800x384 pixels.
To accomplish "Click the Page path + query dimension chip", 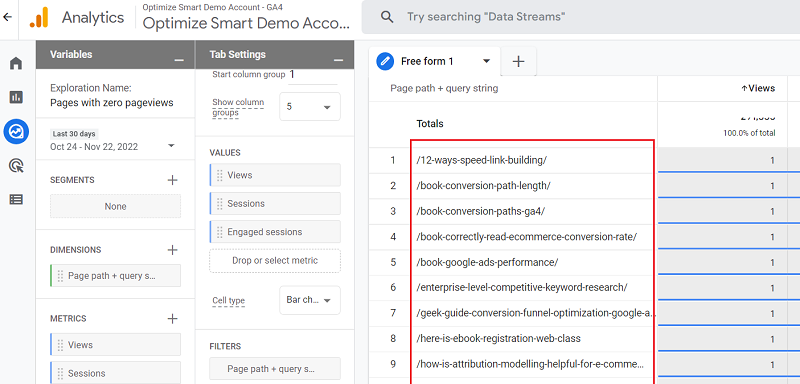I will [115, 276].
